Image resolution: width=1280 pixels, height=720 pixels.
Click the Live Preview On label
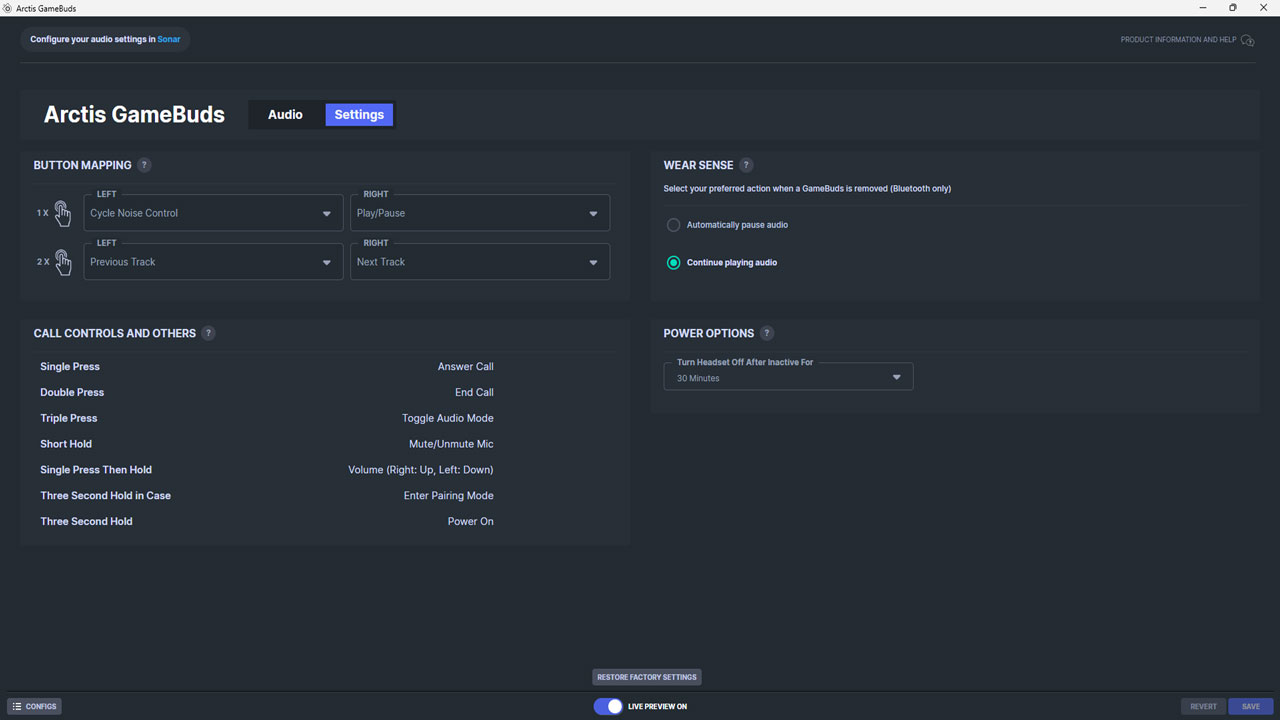point(657,707)
